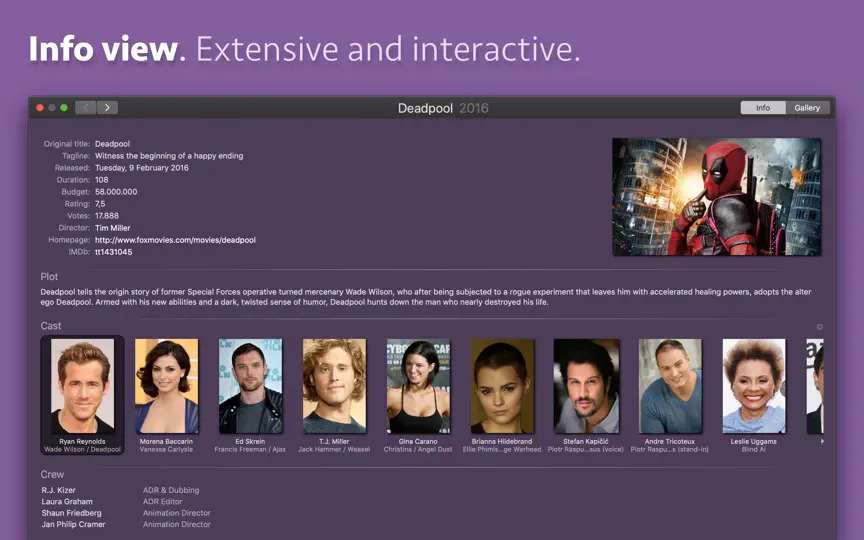The height and width of the screenshot is (540, 864).
Task: Click the Plot section heading
Action: click(49, 277)
